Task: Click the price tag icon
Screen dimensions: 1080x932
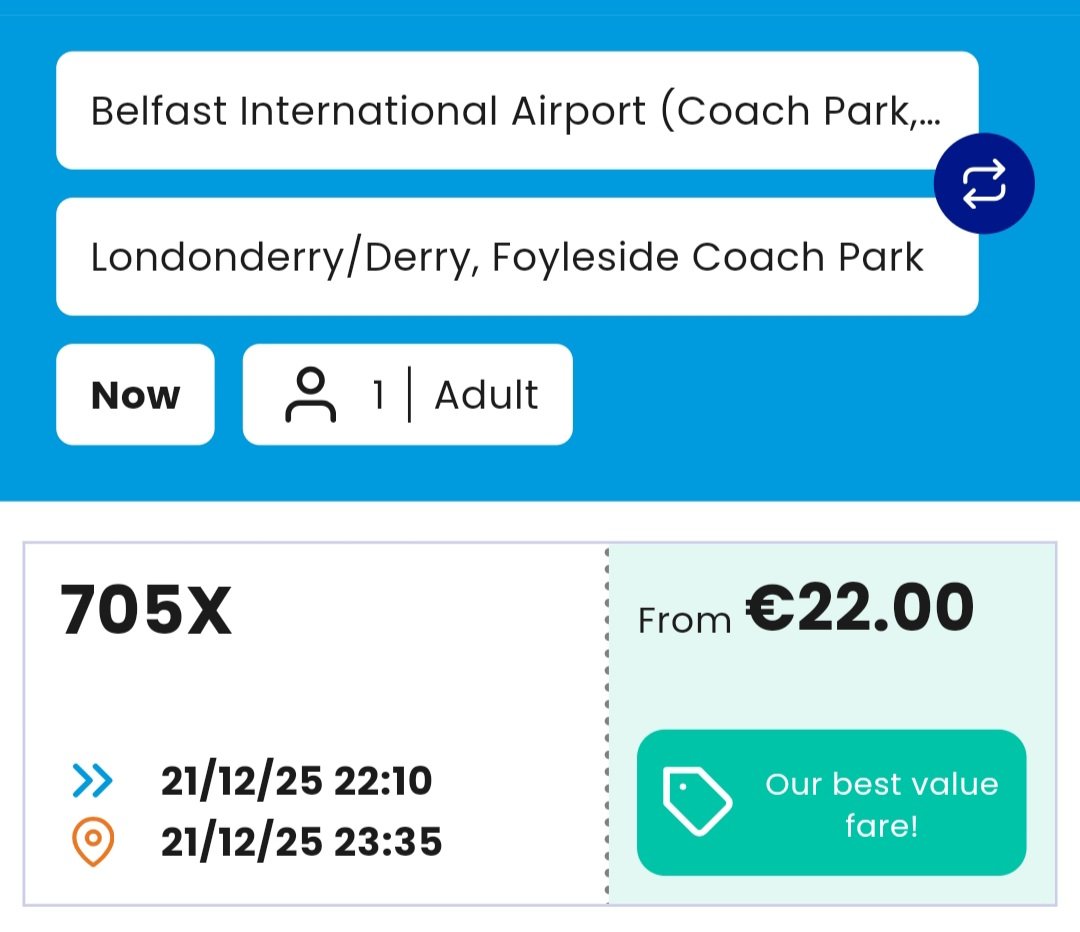Action: (x=698, y=801)
